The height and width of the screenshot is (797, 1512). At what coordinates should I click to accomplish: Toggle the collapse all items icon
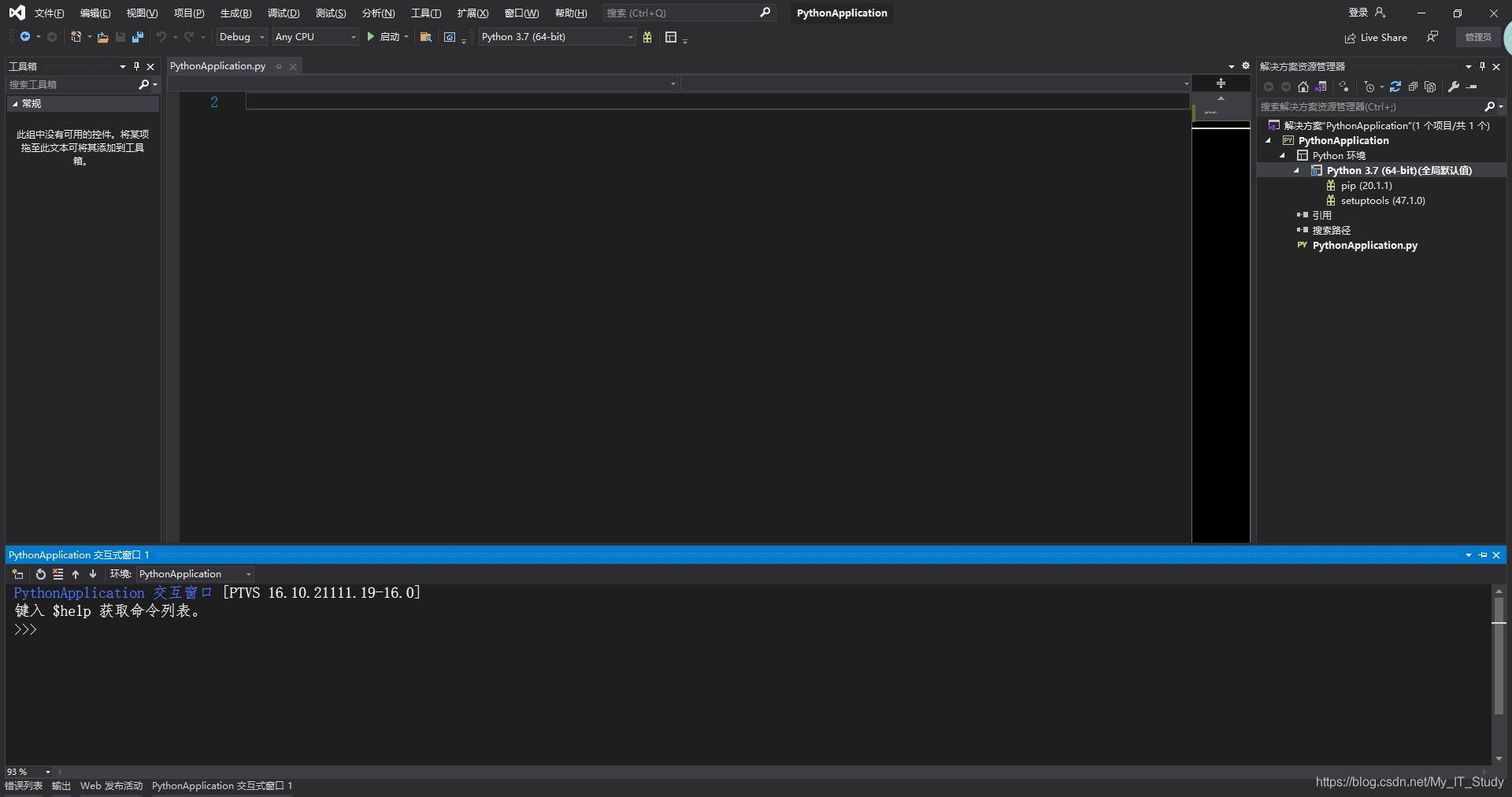pos(1413,87)
